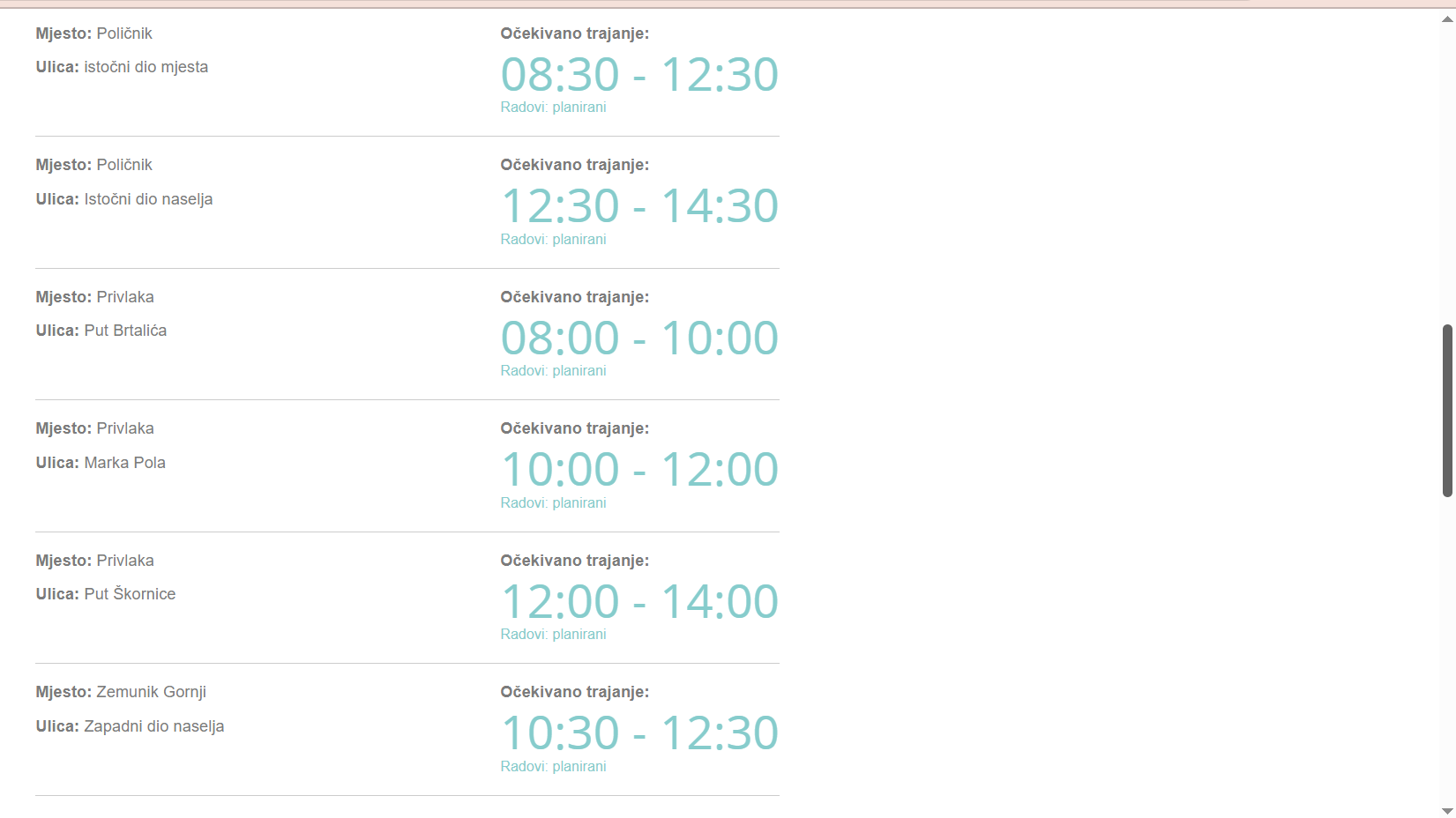Click the 'Put Škornice' street entry
The height and width of the screenshot is (818, 1456).
click(x=130, y=594)
